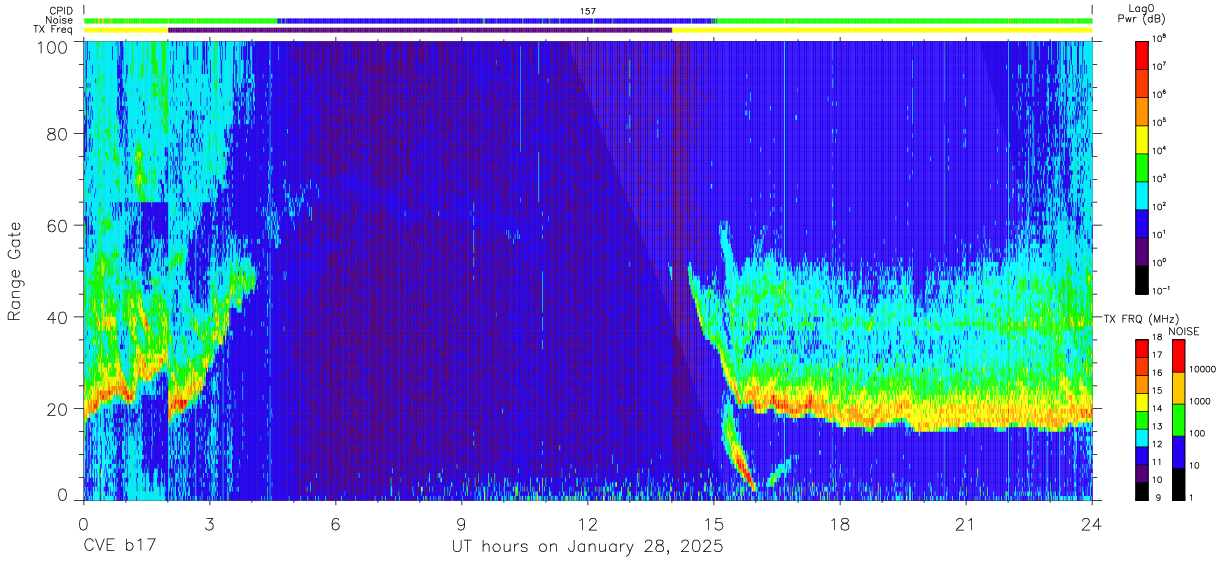Viewport: 1228px width, 567px height.
Task: Click the 'TX Freq' row label
Action: (53, 30)
